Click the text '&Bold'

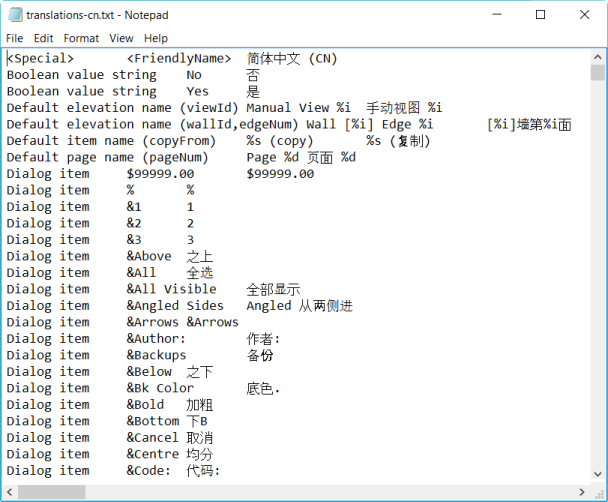[x=145, y=405]
